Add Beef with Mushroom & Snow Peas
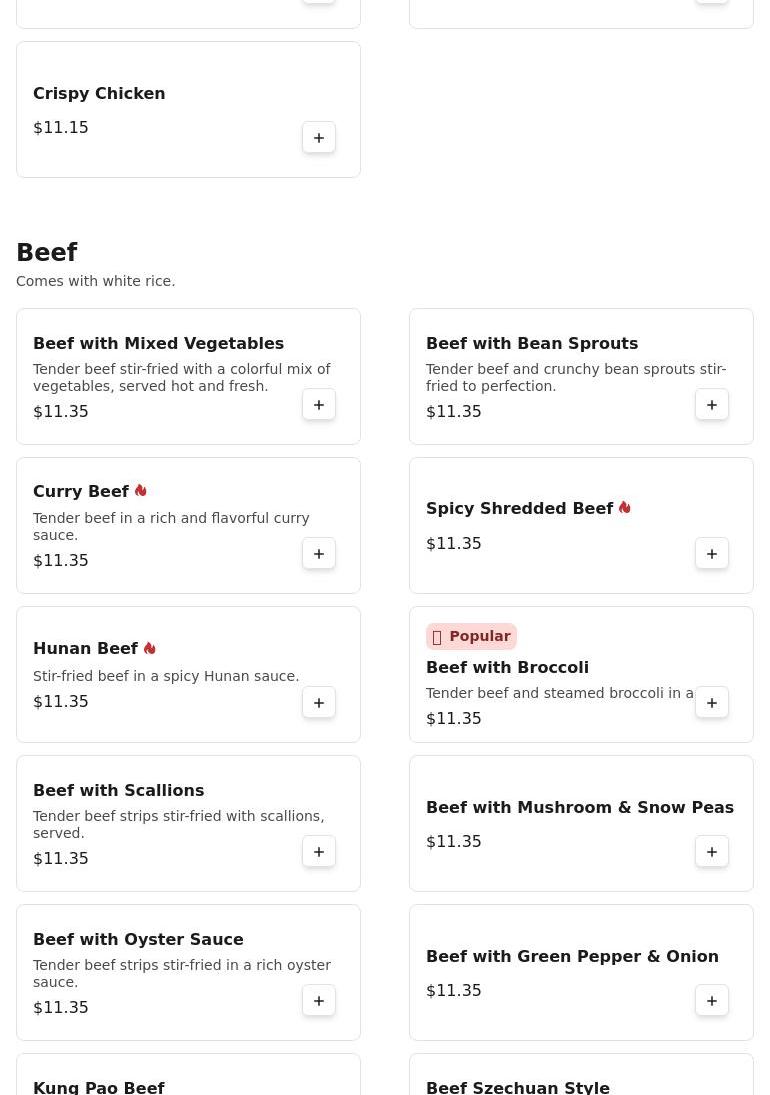The width and height of the screenshot is (770, 1095). click(712, 852)
